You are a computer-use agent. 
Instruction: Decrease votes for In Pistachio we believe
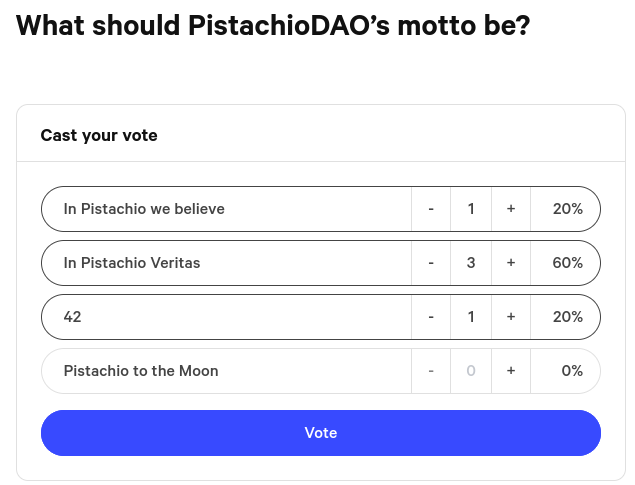point(431,209)
